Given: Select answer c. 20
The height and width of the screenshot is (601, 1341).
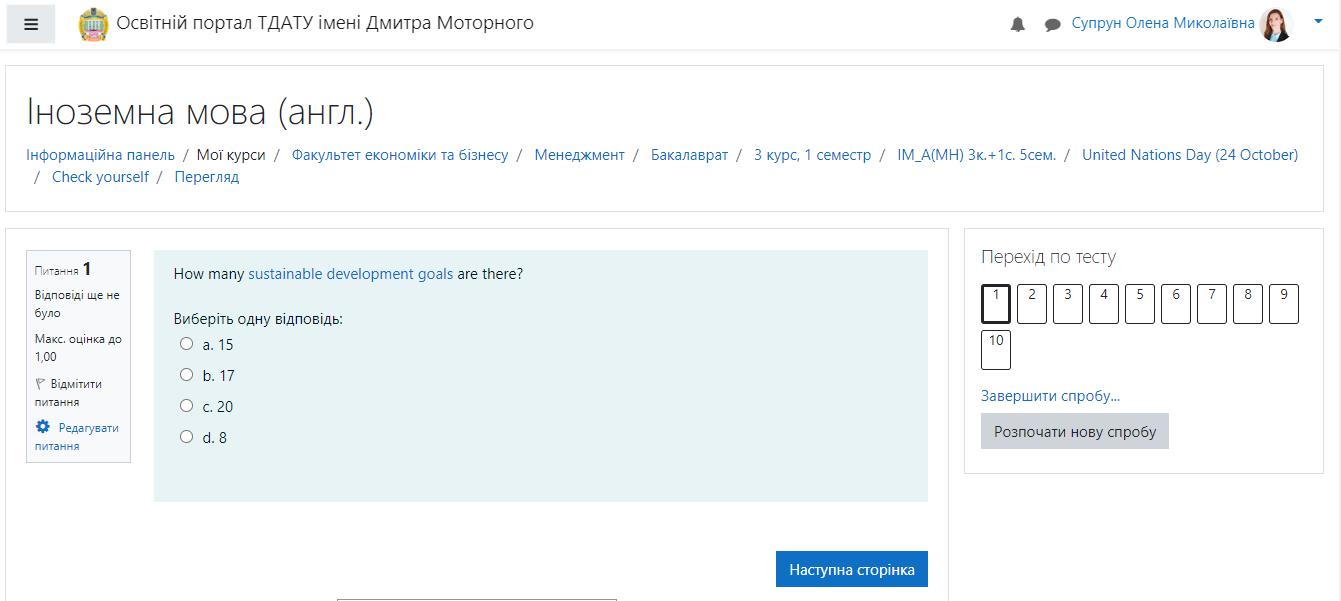Looking at the screenshot, I should (x=186, y=406).
